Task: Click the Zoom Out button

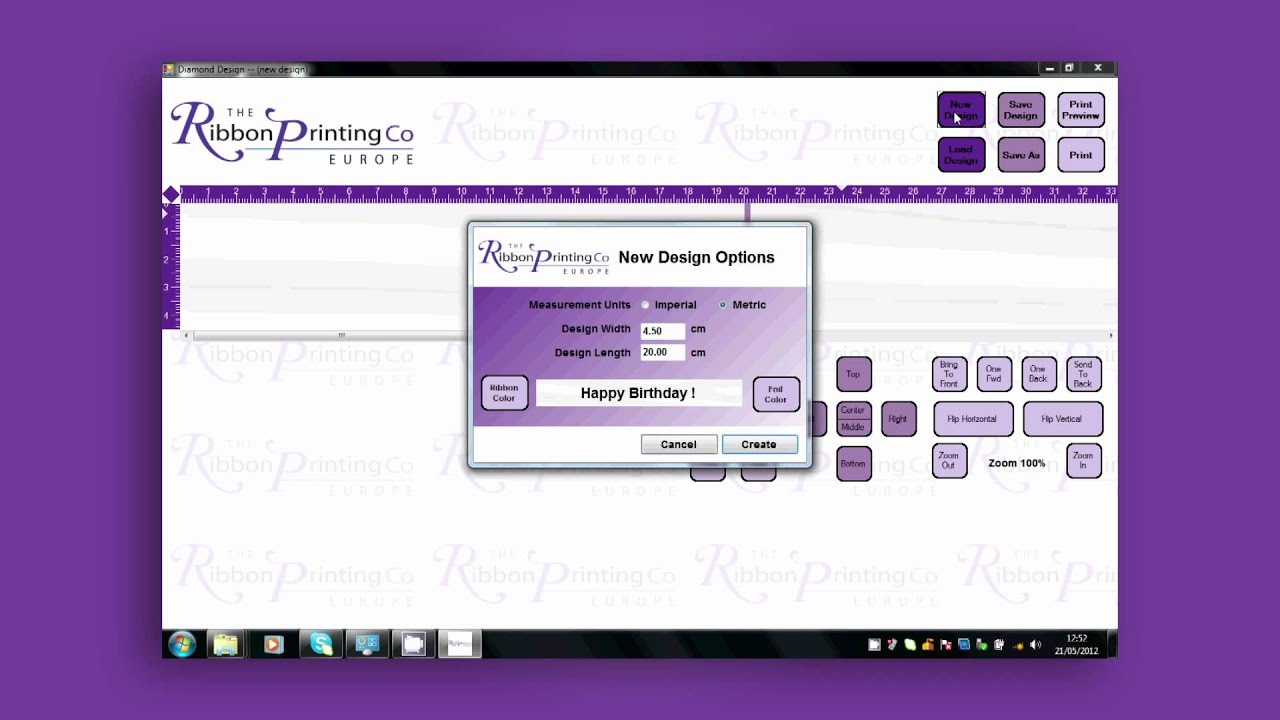Action: pyautogui.click(x=949, y=461)
